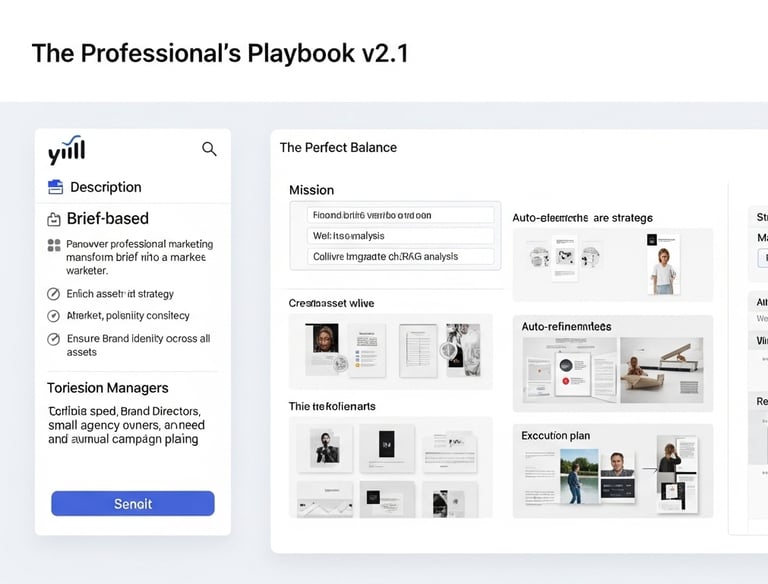
Task: Click The Professional's Playbook v2.1 title
Action: (220, 53)
